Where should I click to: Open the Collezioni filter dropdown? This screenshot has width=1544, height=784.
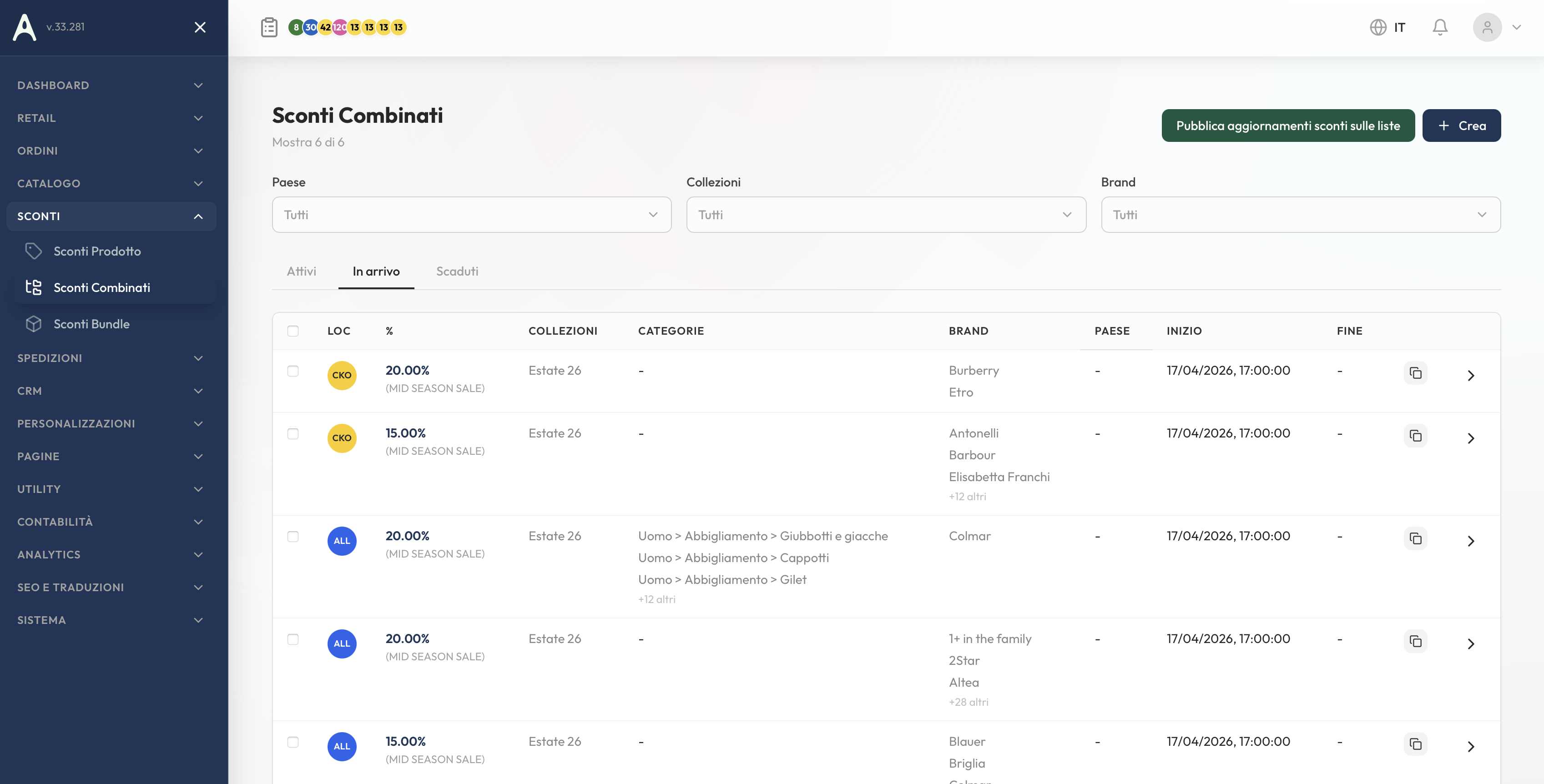(886, 215)
